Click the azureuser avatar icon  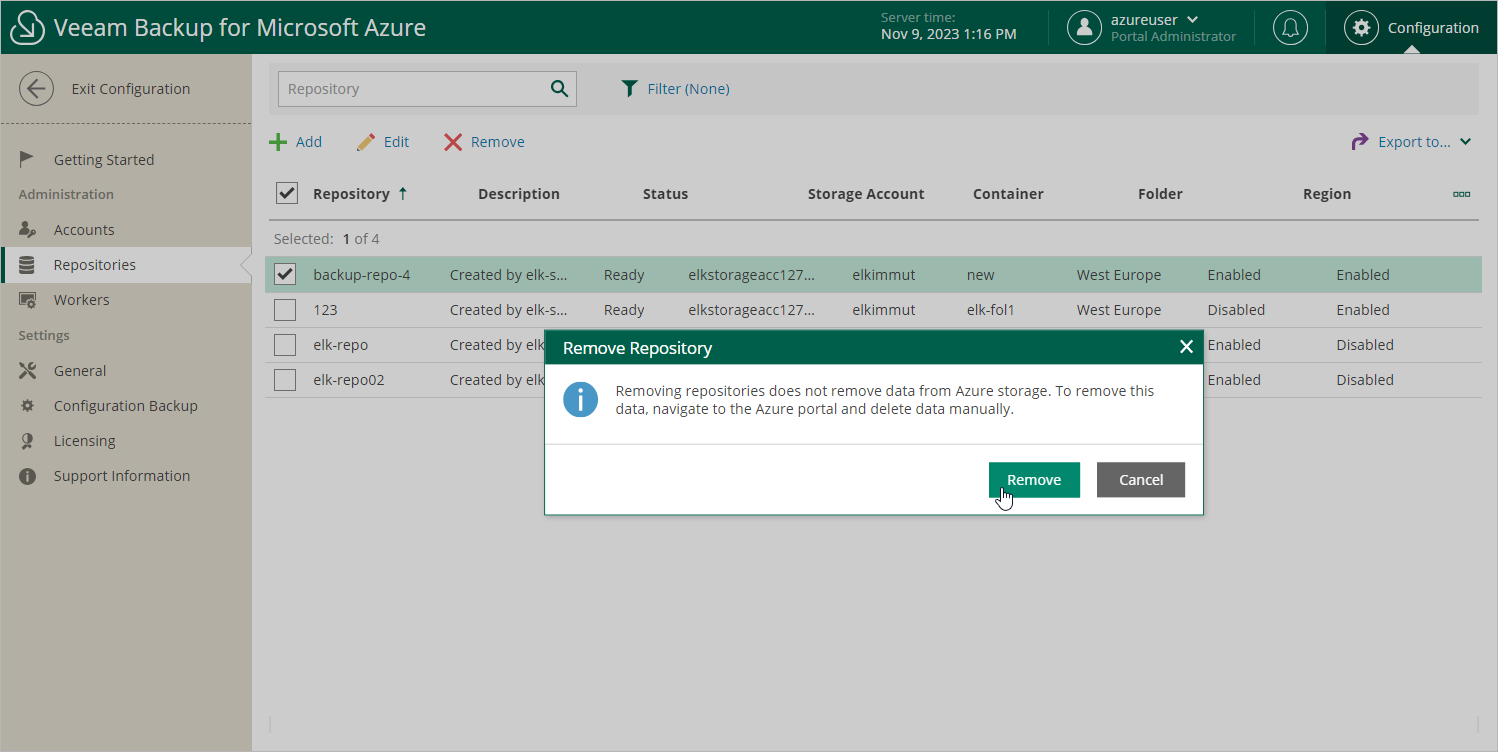[1084, 28]
